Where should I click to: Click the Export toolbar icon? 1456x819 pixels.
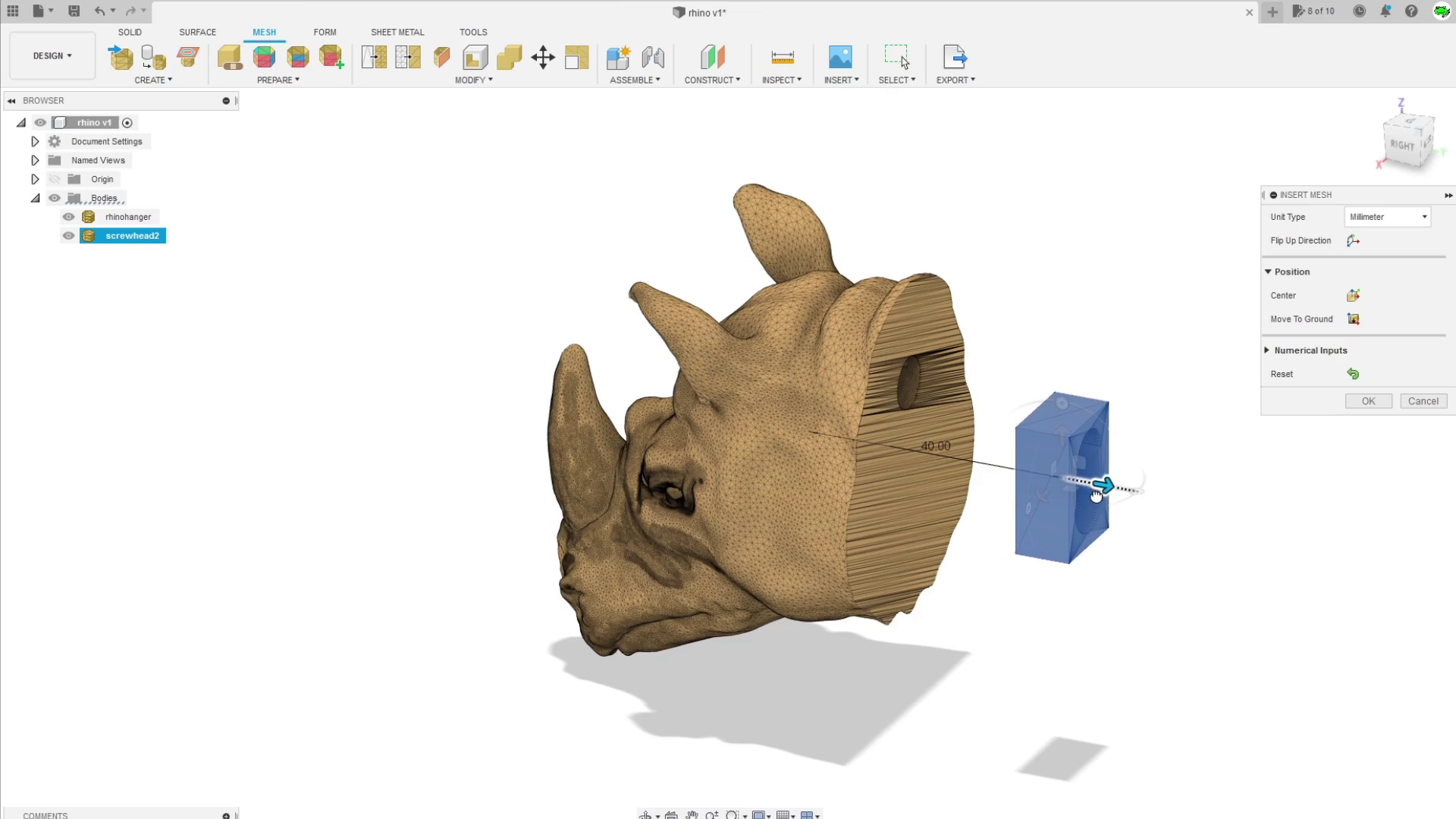tap(955, 57)
